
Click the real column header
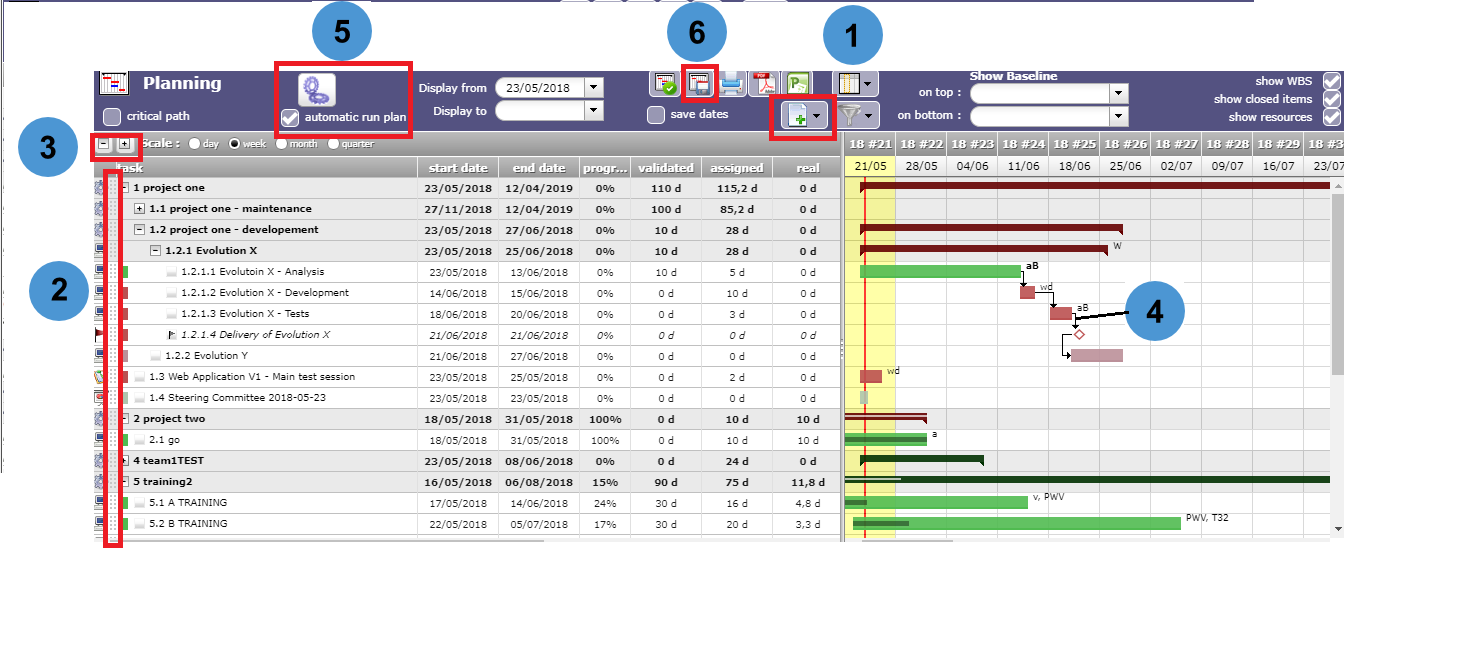point(808,168)
